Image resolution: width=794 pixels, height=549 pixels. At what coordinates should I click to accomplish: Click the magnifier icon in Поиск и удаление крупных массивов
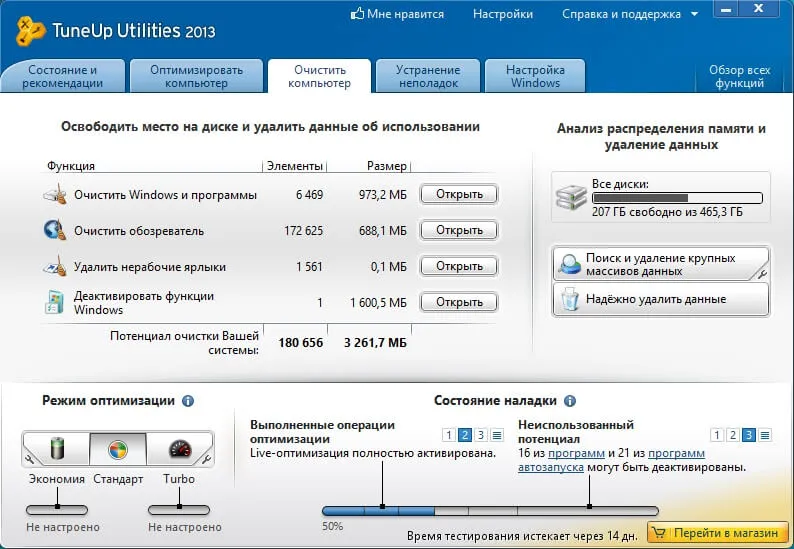pyautogui.click(x=570, y=263)
